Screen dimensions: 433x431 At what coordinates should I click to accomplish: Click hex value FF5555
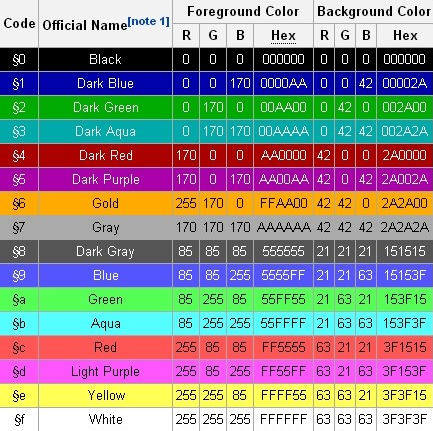tap(283, 347)
